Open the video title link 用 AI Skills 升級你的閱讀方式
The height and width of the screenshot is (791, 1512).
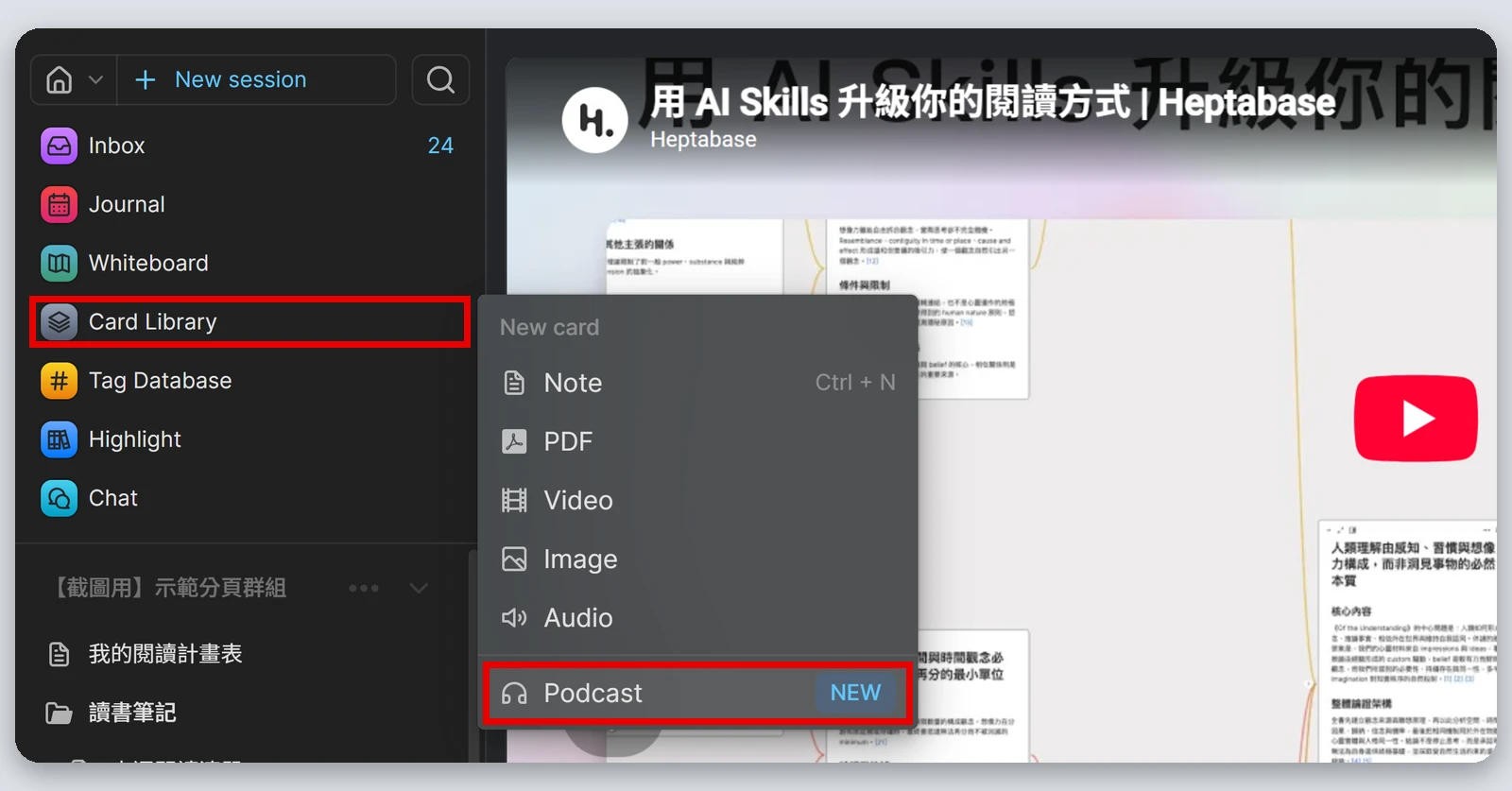(993, 102)
